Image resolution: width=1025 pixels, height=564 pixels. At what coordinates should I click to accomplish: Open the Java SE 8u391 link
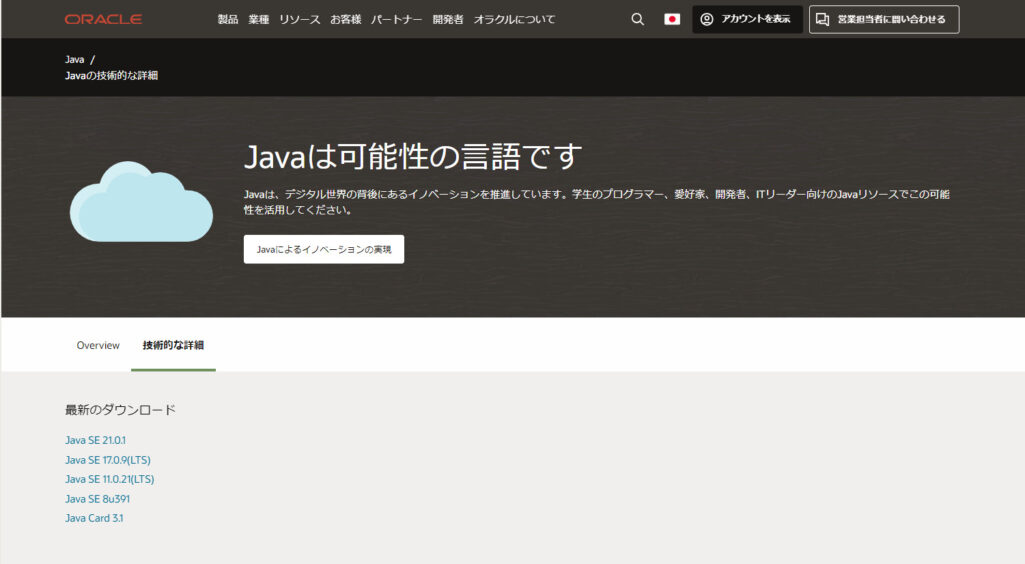coord(97,499)
